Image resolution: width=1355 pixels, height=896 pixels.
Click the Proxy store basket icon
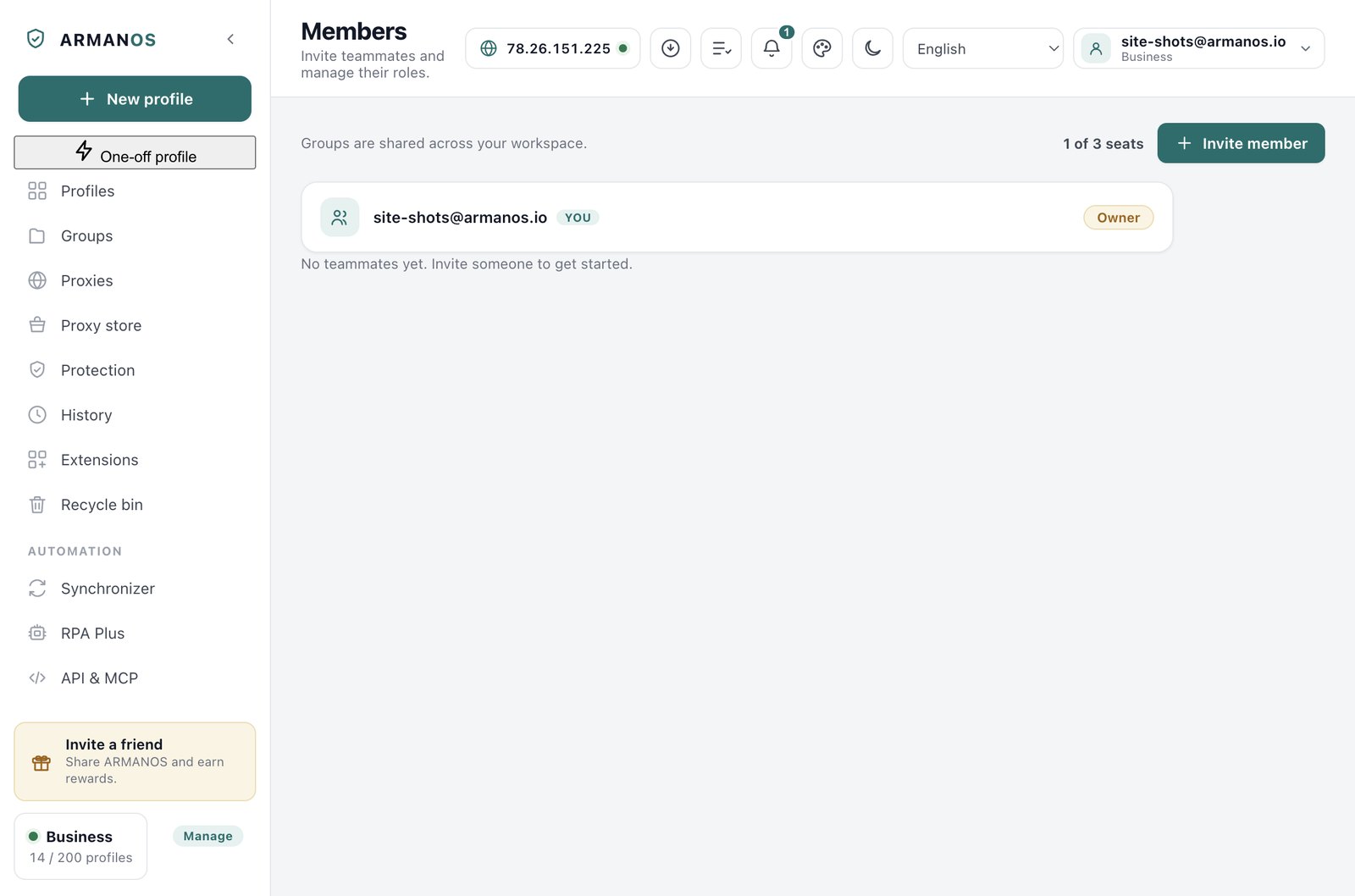click(37, 326)
